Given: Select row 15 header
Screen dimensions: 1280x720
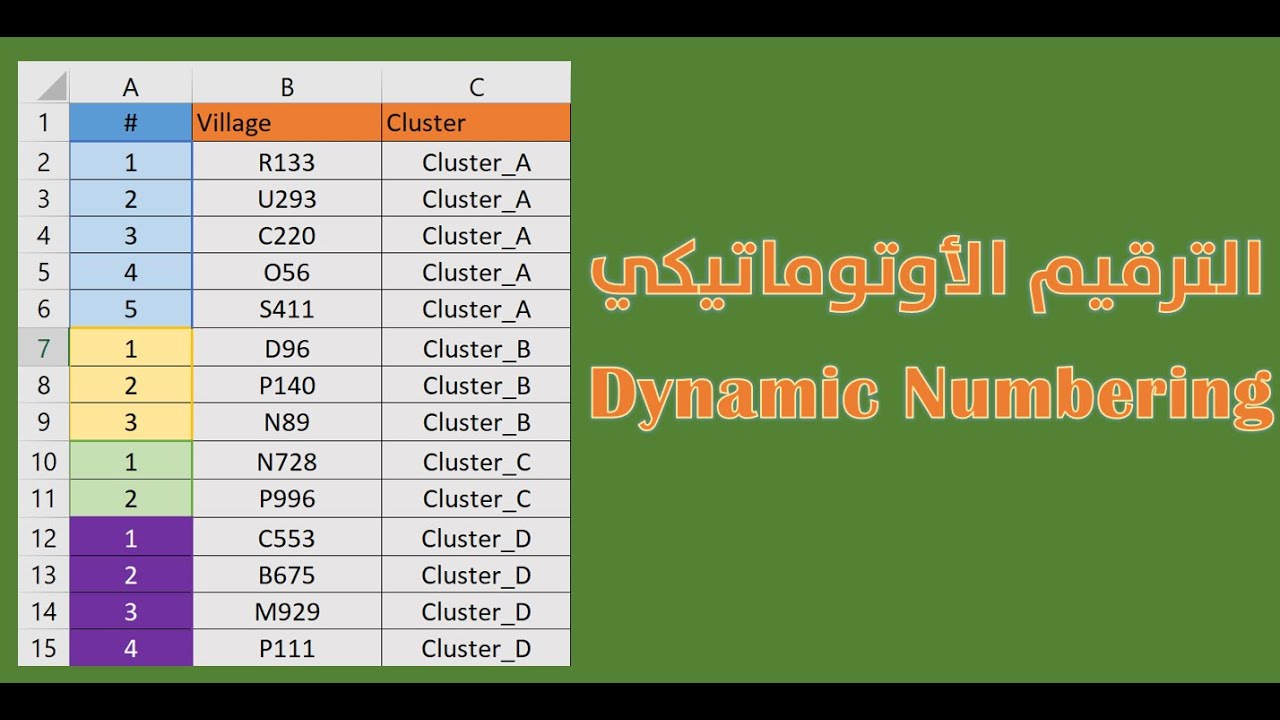Looking at the screenshot, I should point(44,648).
